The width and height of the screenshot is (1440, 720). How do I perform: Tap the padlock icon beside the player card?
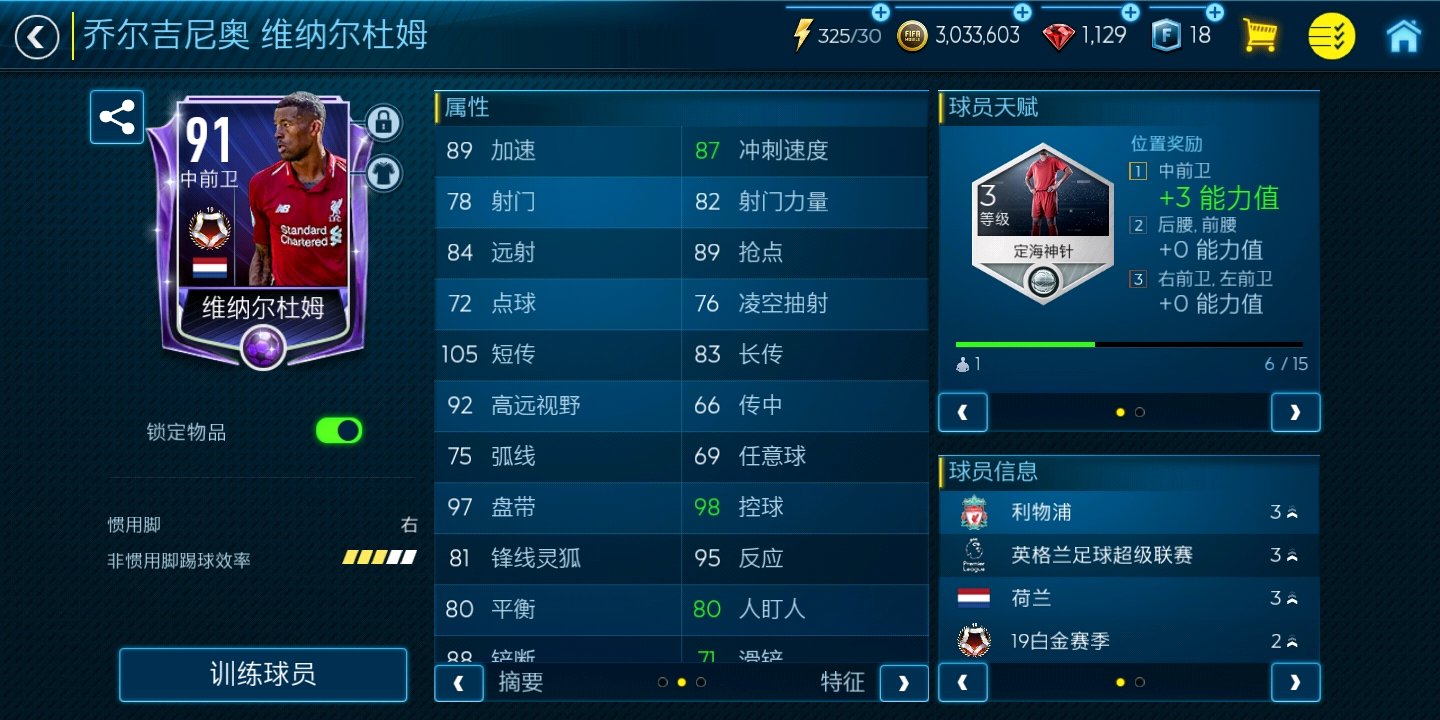coord(383,122)
